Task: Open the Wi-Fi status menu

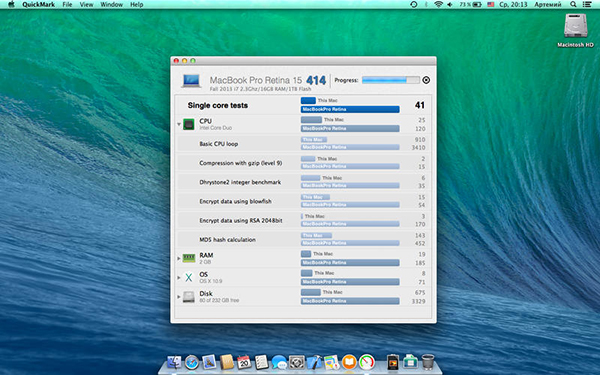Action: tap(439, 5)
